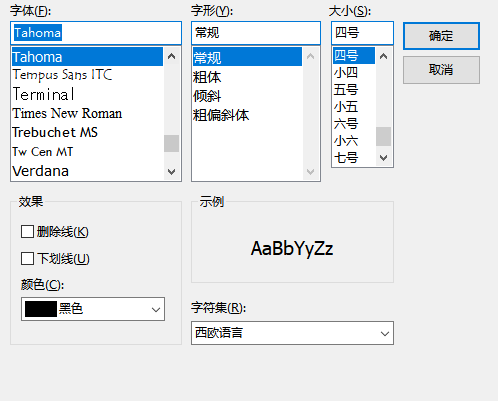The height and width of the screenshot is (401, 498).
Task: Select 六号 size
Action: click(x=354, y=124)
